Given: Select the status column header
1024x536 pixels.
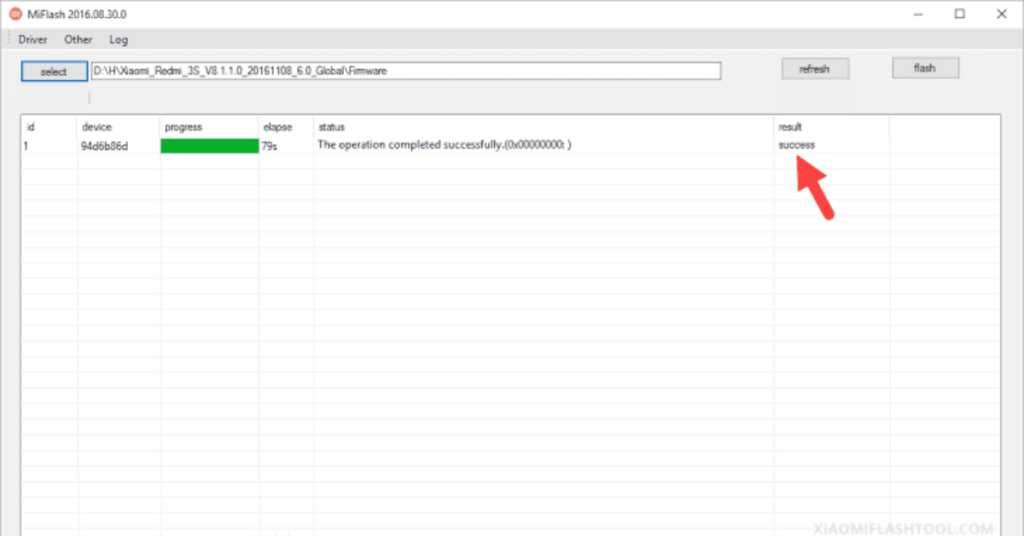Looking at the screenshot, I should click(331, 127).
